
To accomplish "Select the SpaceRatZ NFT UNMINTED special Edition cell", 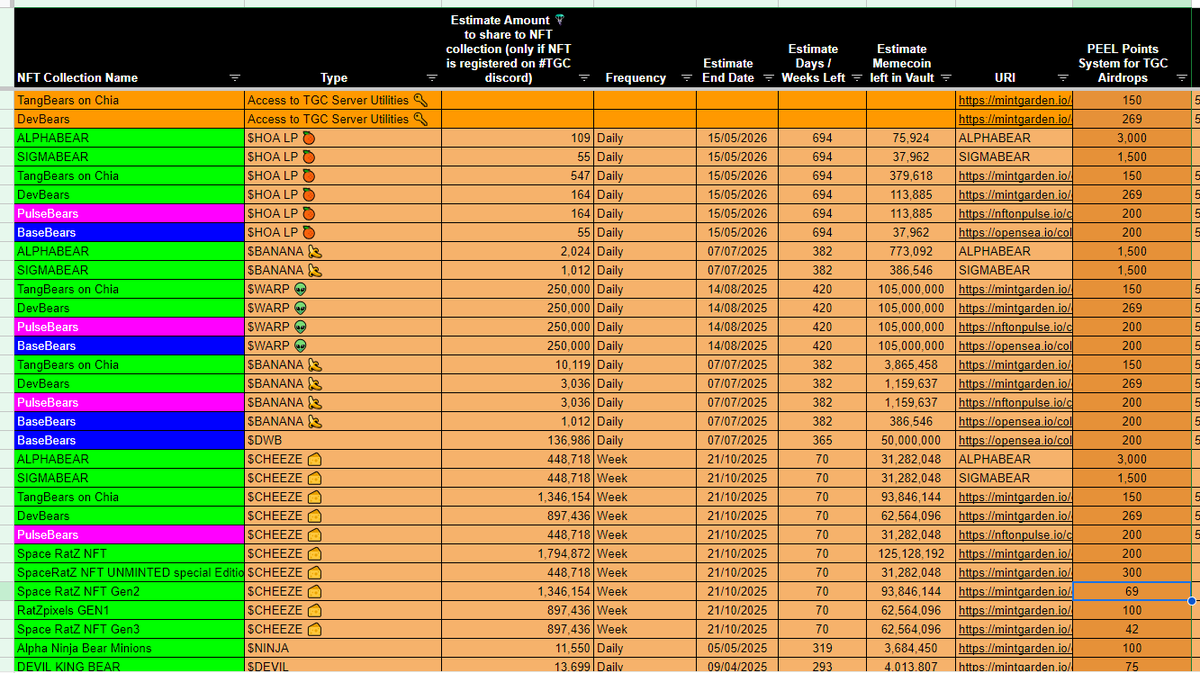I will 129,573.
